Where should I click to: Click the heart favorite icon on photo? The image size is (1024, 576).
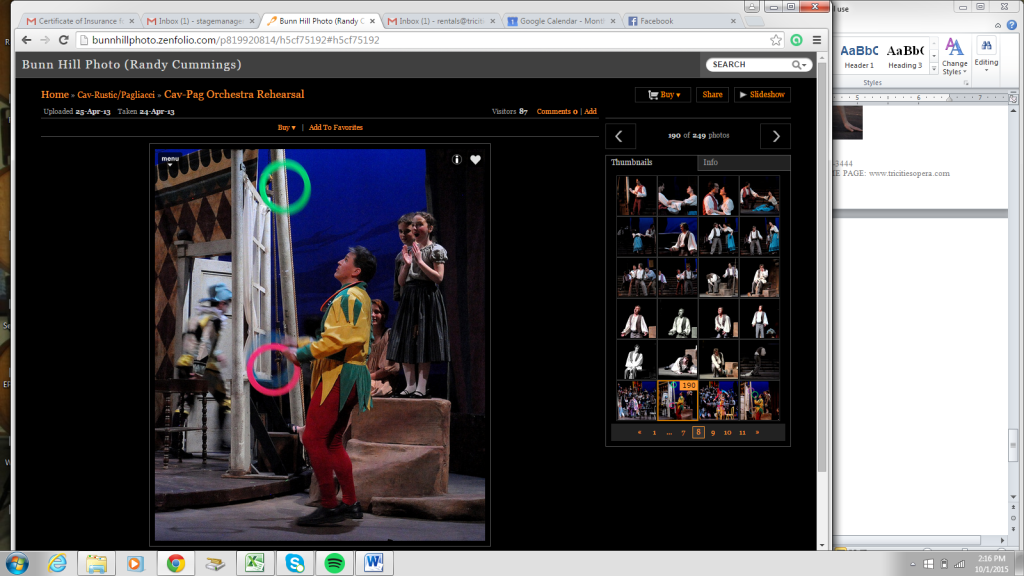(475, 160)
